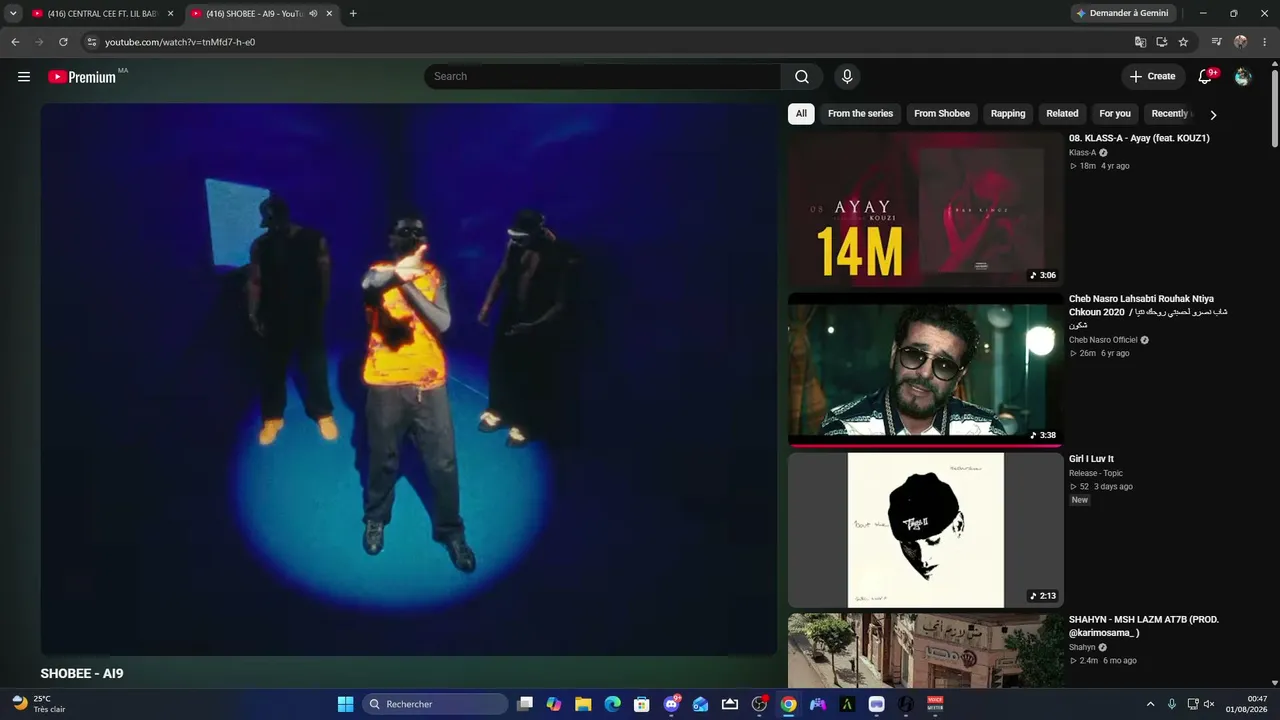This screenshot has width=1280, height=720.
Task: Click the YouTube Search input field
Action: pyautogui.click(x=602, y=77)
